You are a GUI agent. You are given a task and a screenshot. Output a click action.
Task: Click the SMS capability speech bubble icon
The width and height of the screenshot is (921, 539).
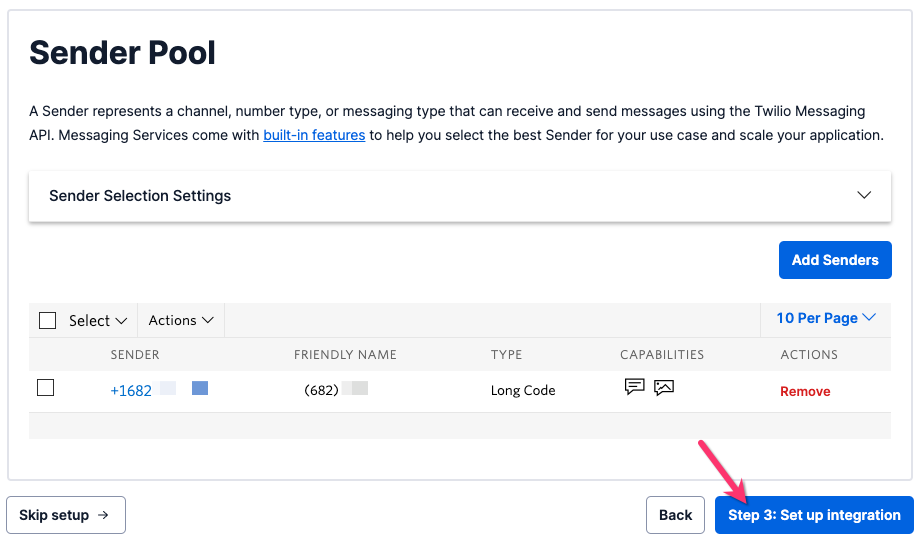tap(634, 387)
